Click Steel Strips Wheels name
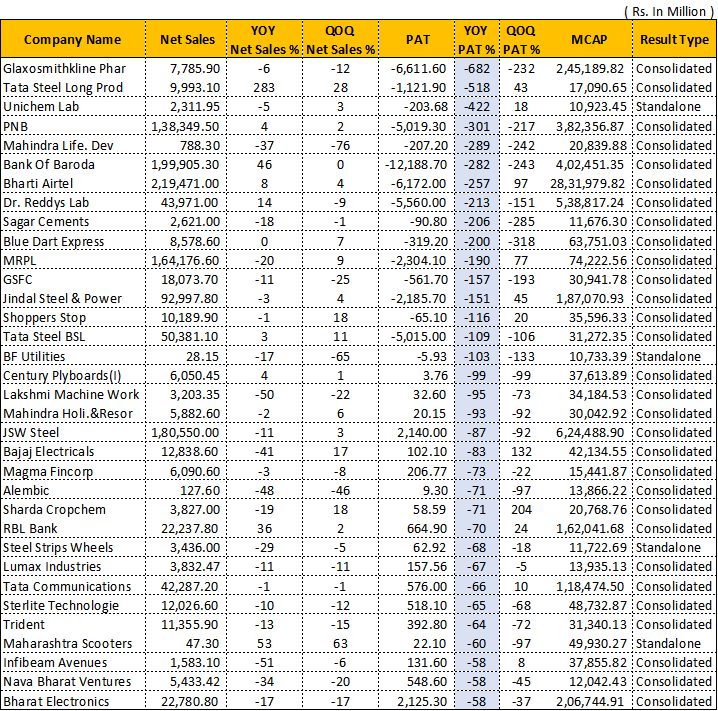This screenshot has width=718, height=711. coord(58,548)
